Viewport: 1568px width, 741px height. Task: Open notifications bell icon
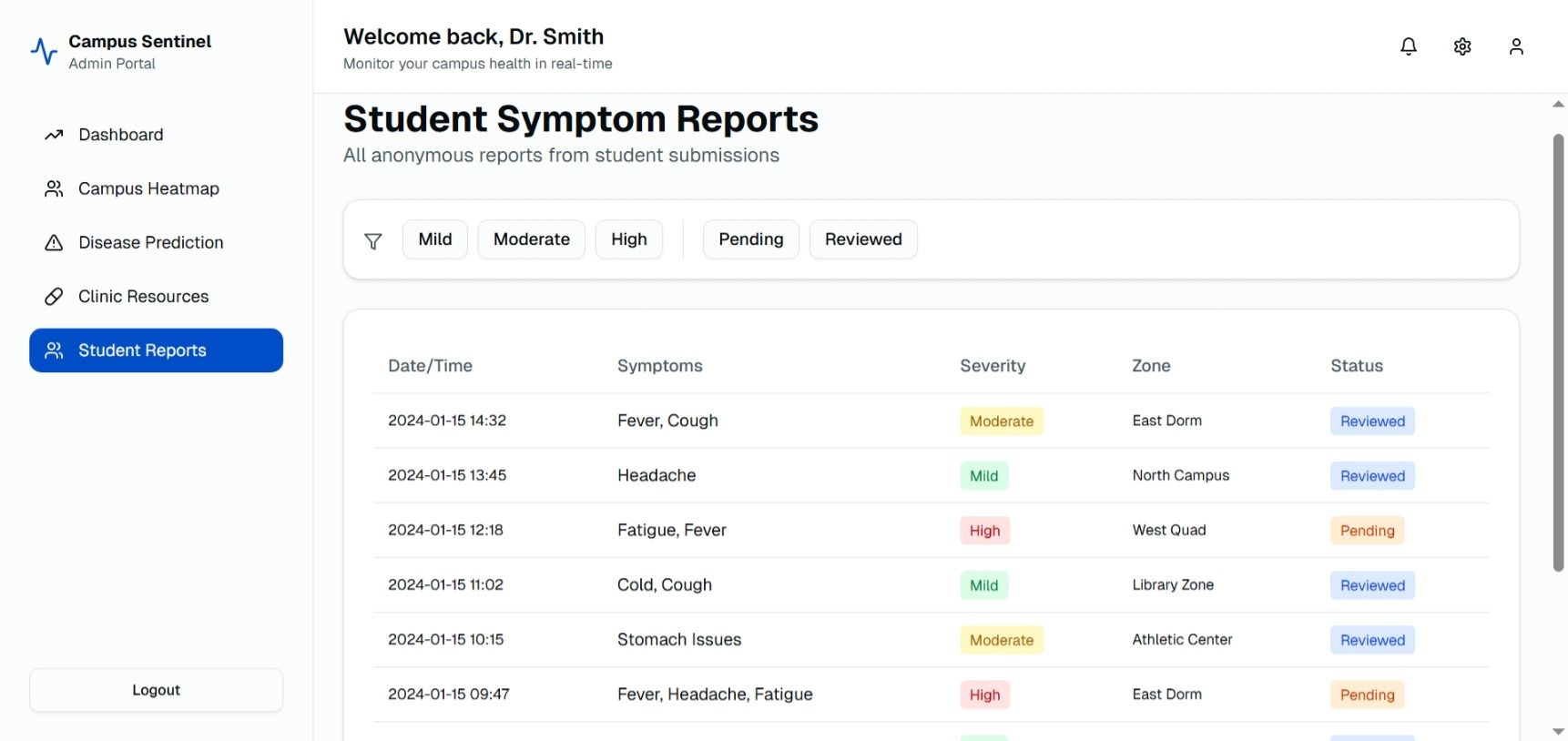[1408, 46]
